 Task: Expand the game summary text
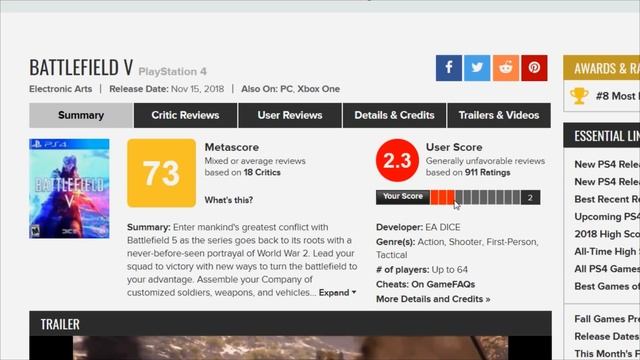point(338,293)
